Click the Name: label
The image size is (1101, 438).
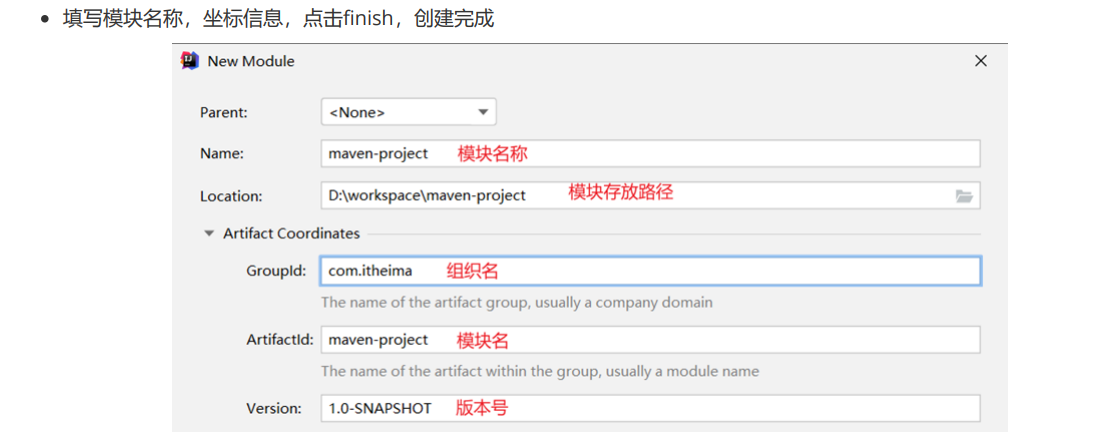click(x=222, y=154)
